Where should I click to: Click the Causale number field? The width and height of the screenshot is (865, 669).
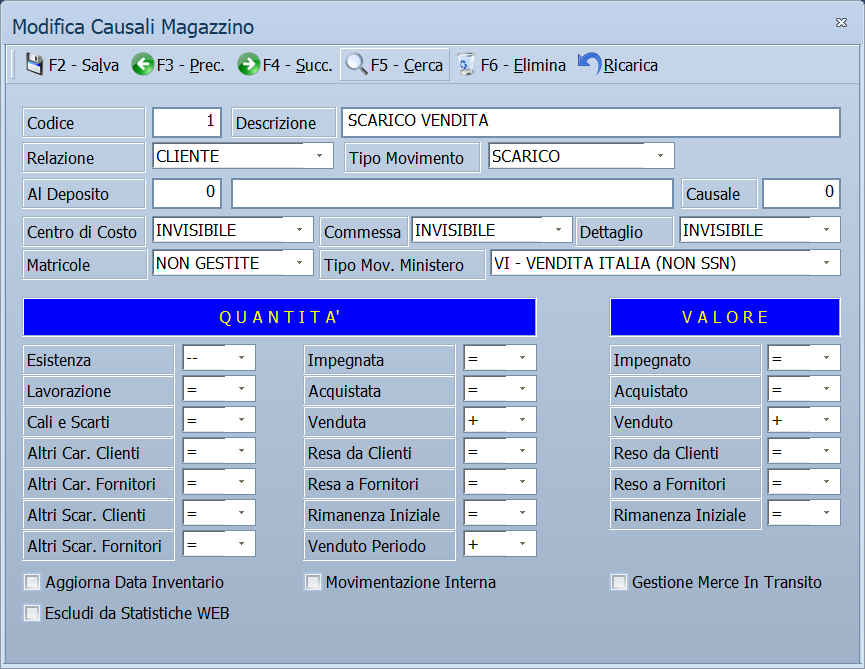pos(802,193)
